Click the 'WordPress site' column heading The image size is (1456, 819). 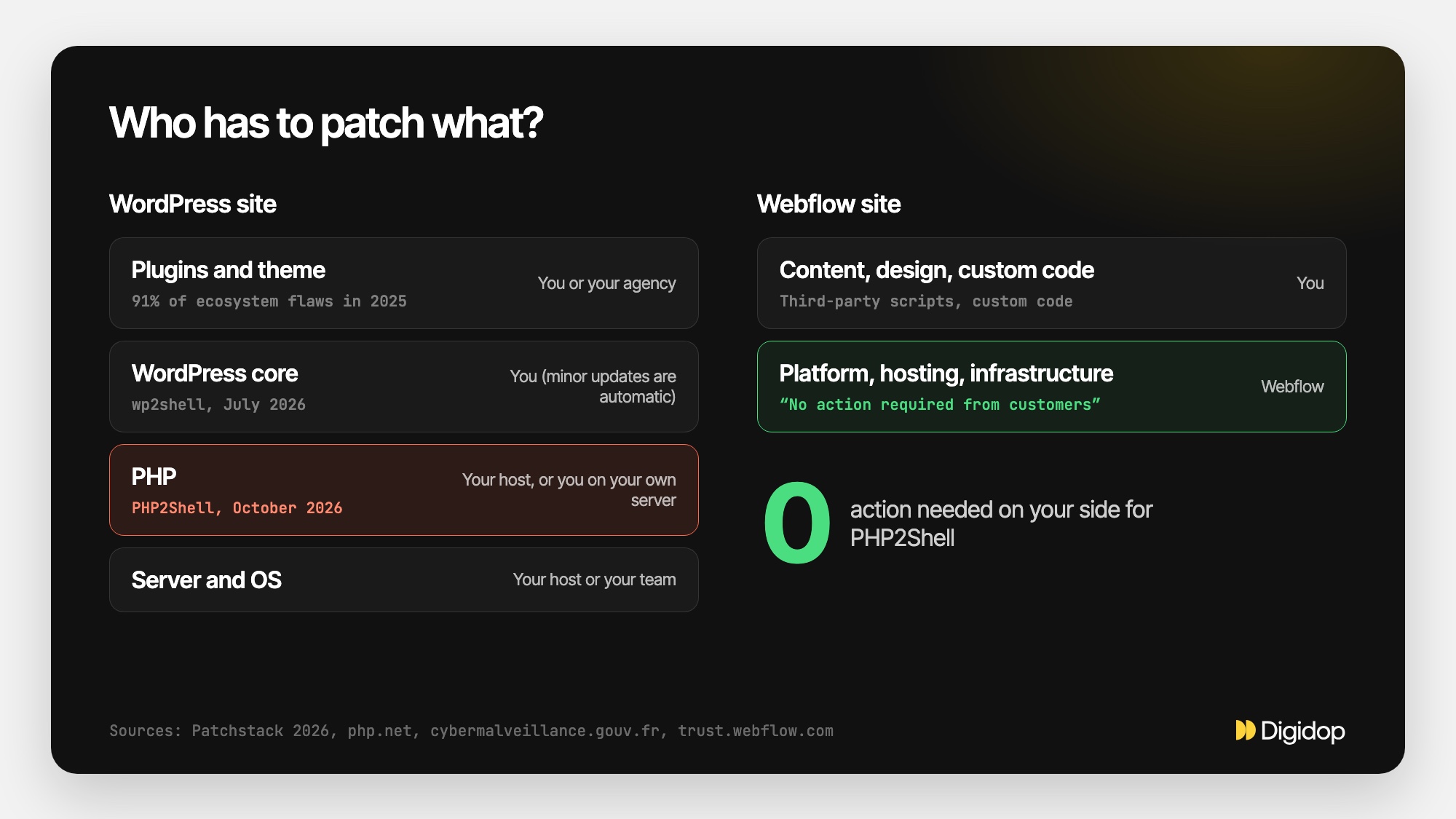click(193, 204)
